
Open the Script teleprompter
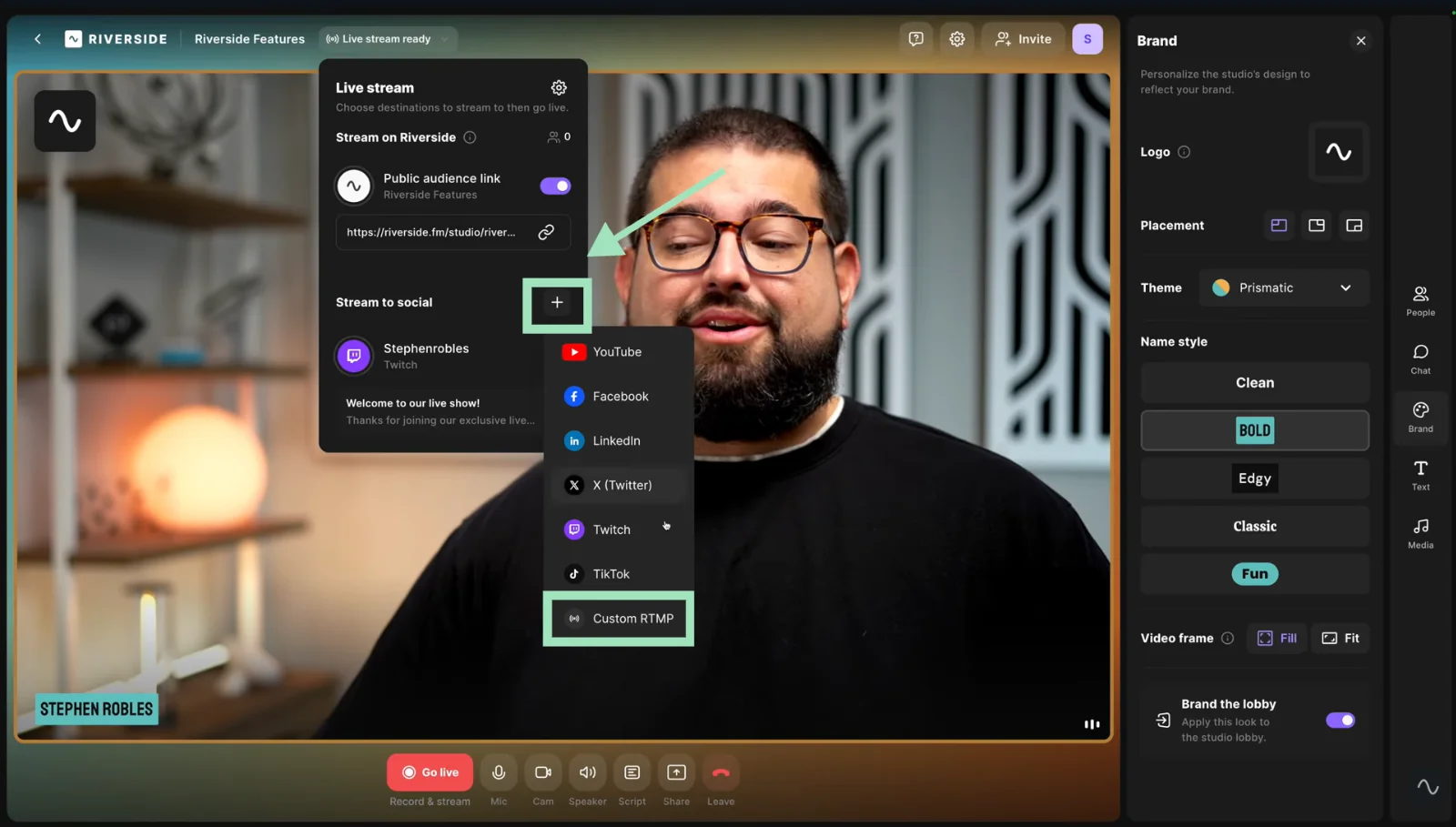[x=632, y=772]
